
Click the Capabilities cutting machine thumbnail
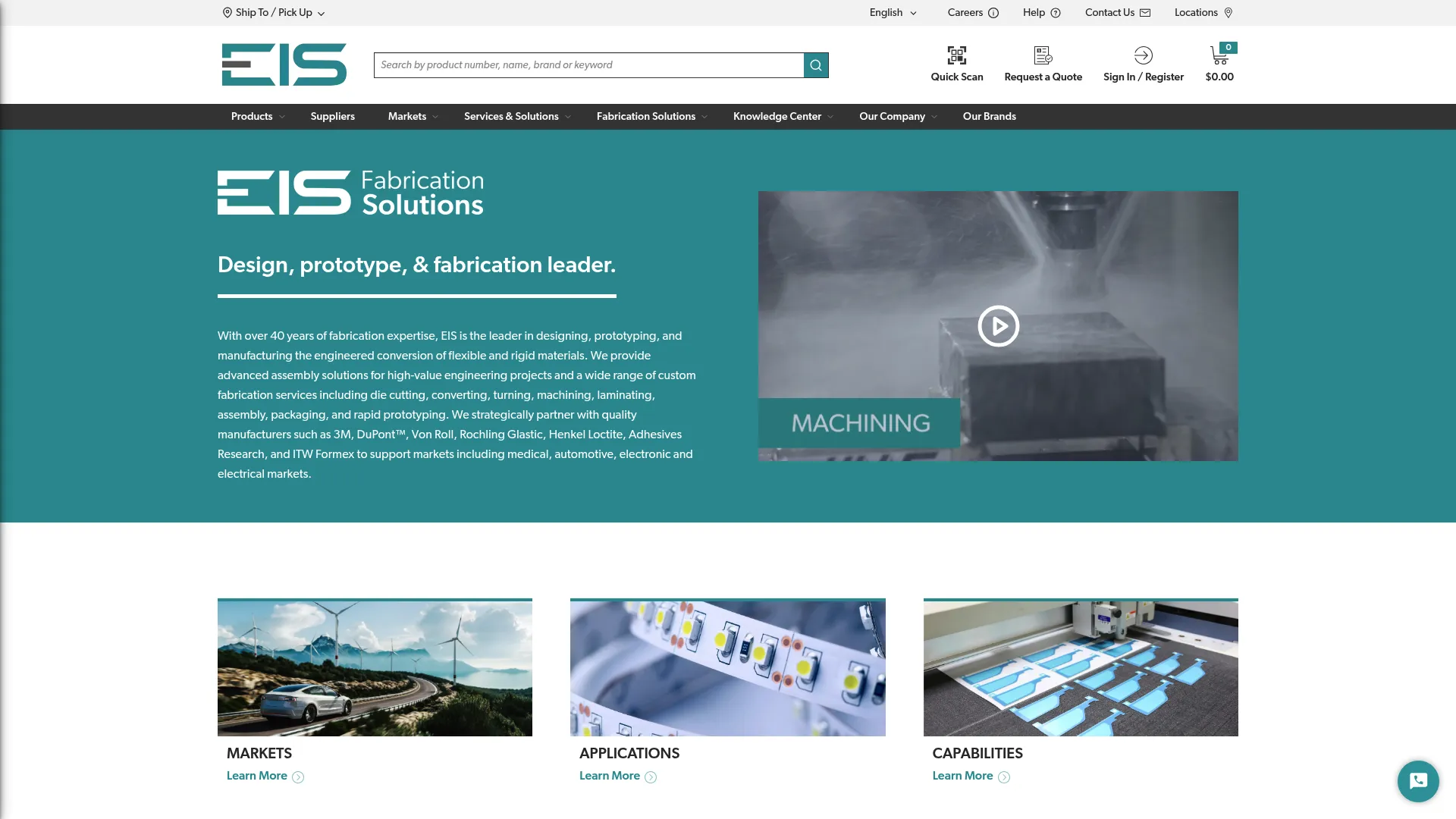(x=1081, y=668)
